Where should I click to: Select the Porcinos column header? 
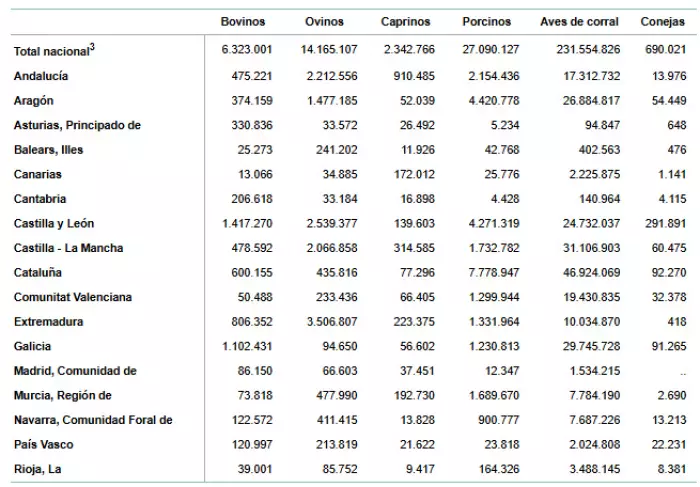487,21
